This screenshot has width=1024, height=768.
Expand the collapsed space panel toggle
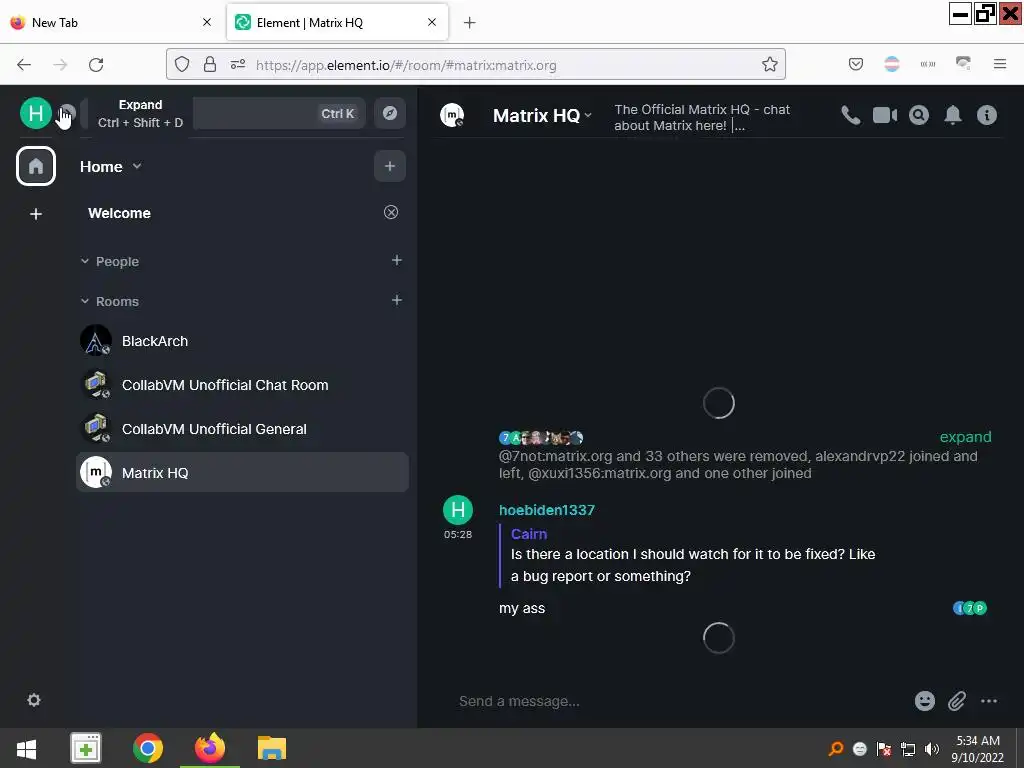point(68,113)
